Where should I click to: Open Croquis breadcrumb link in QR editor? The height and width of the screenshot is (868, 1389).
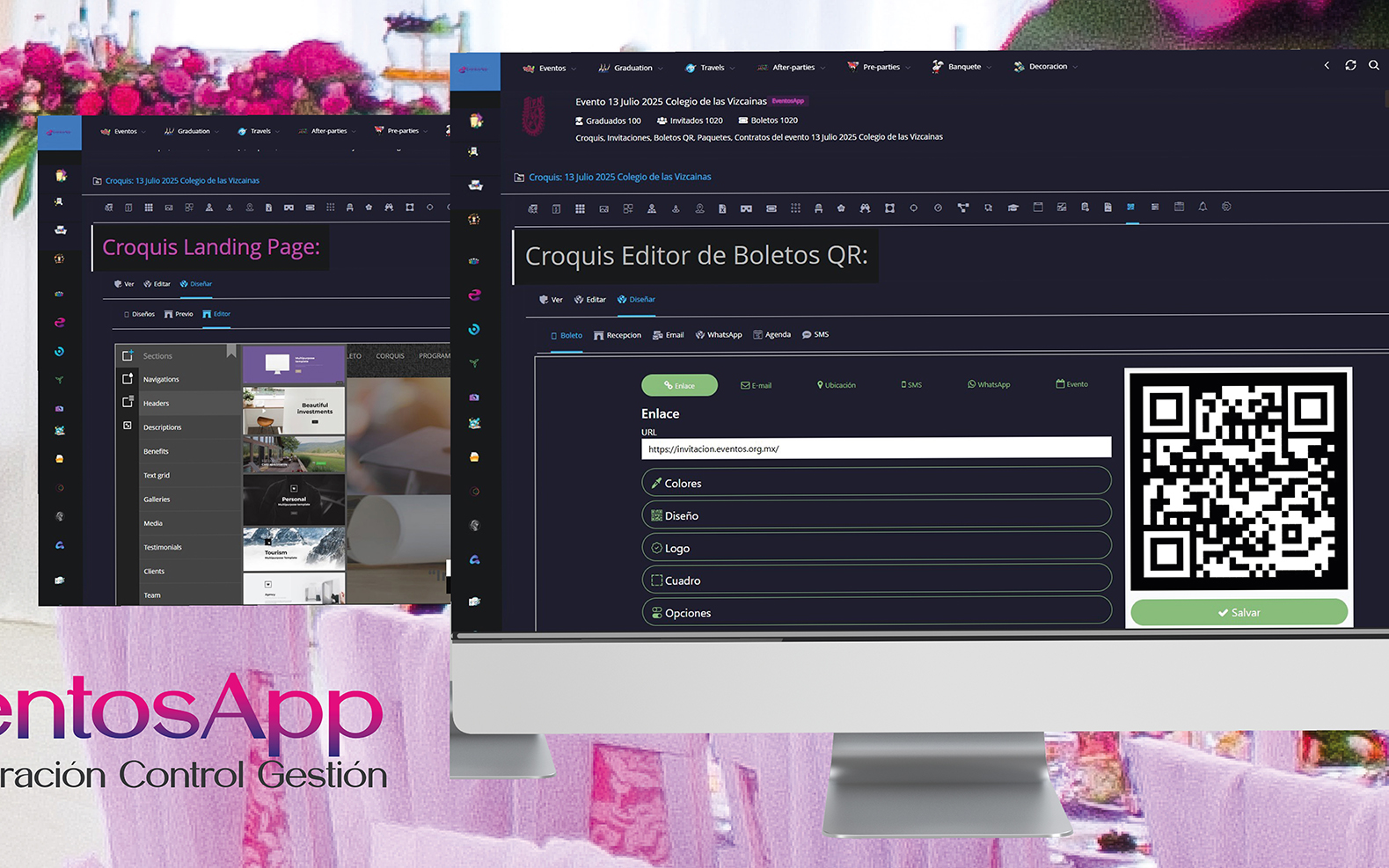pos(620,177)
